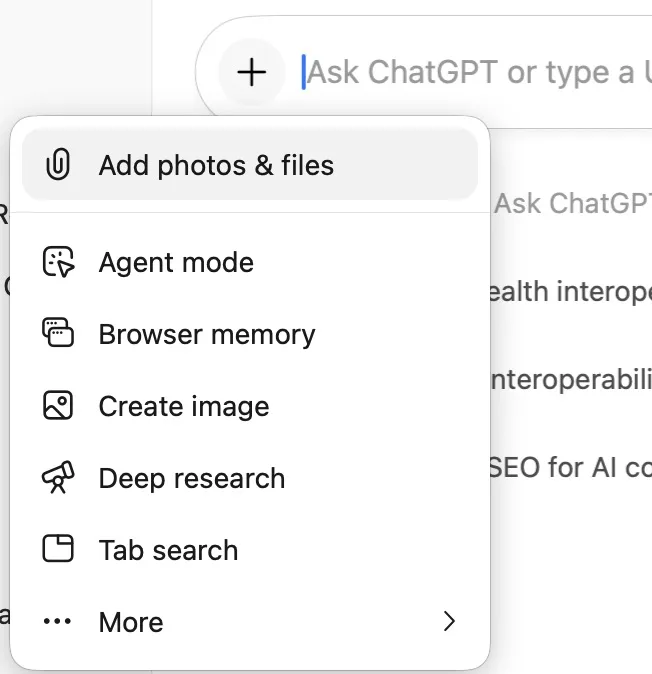Open Browser memory option
This screenshot has width=652, height=674.
tap(250, 334)
